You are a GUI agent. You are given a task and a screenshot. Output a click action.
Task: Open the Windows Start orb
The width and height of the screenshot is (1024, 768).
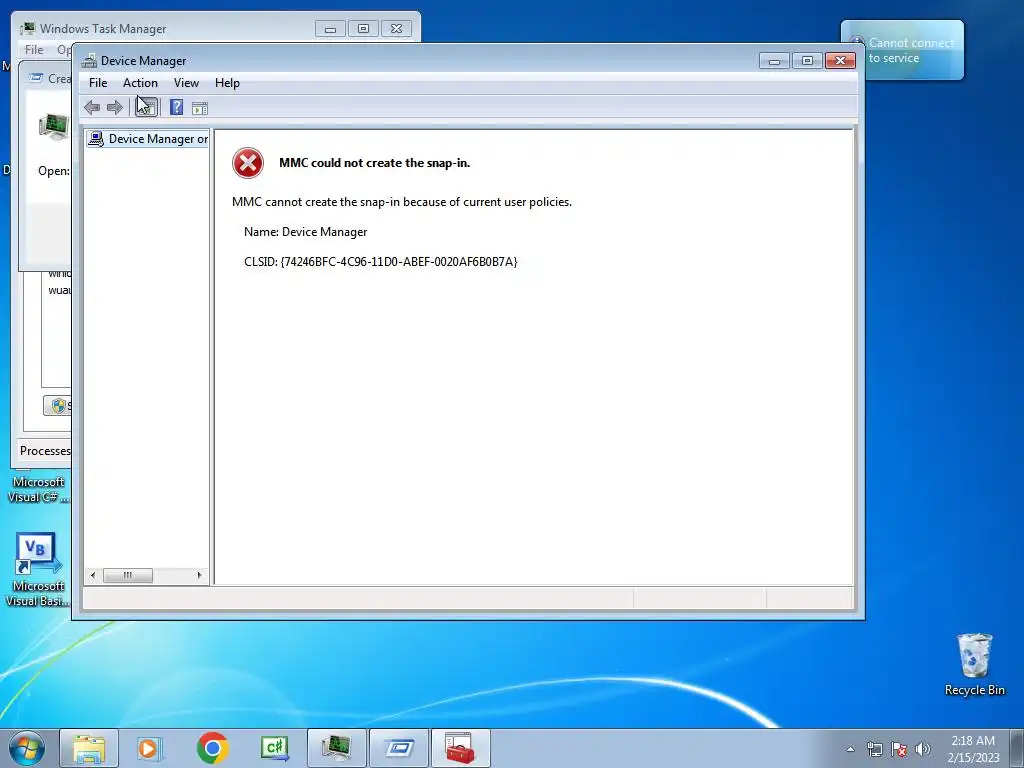(27, 748)
